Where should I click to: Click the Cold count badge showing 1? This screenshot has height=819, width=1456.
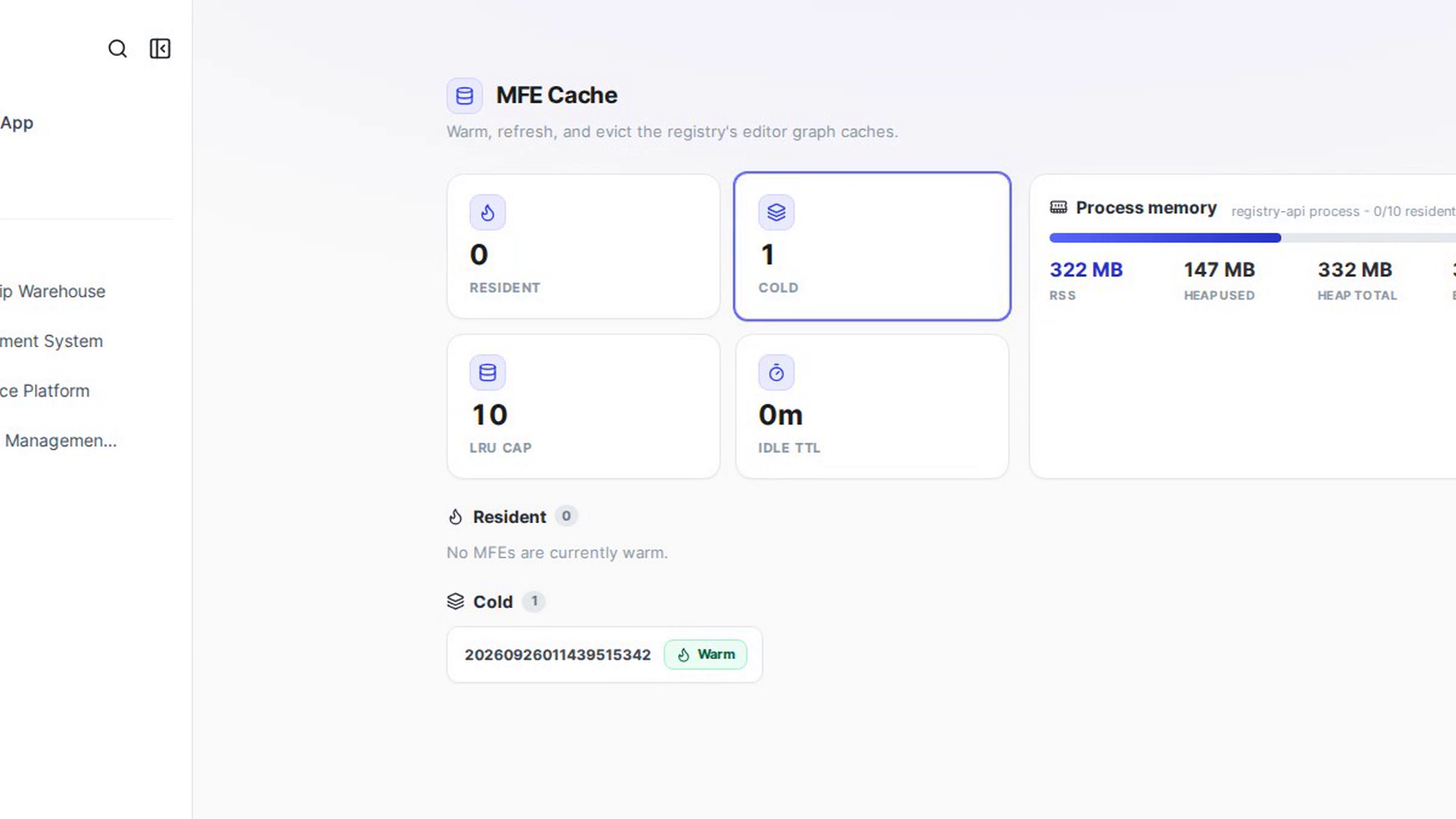[x=534, y=601]
